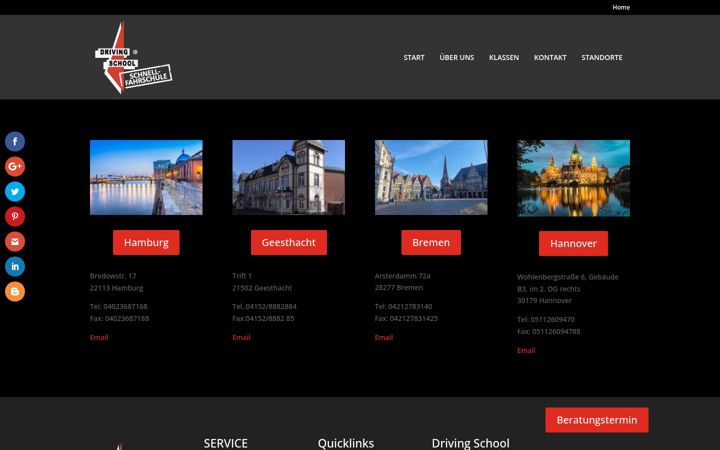
Task: Open Email link under Bremen address
Action: coord(383,337)
